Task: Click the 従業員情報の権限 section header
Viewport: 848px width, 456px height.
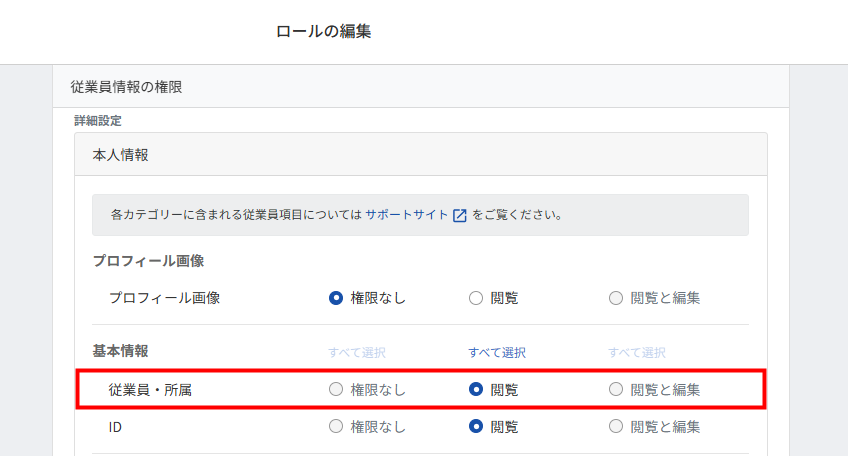Action: pos(126,87)
